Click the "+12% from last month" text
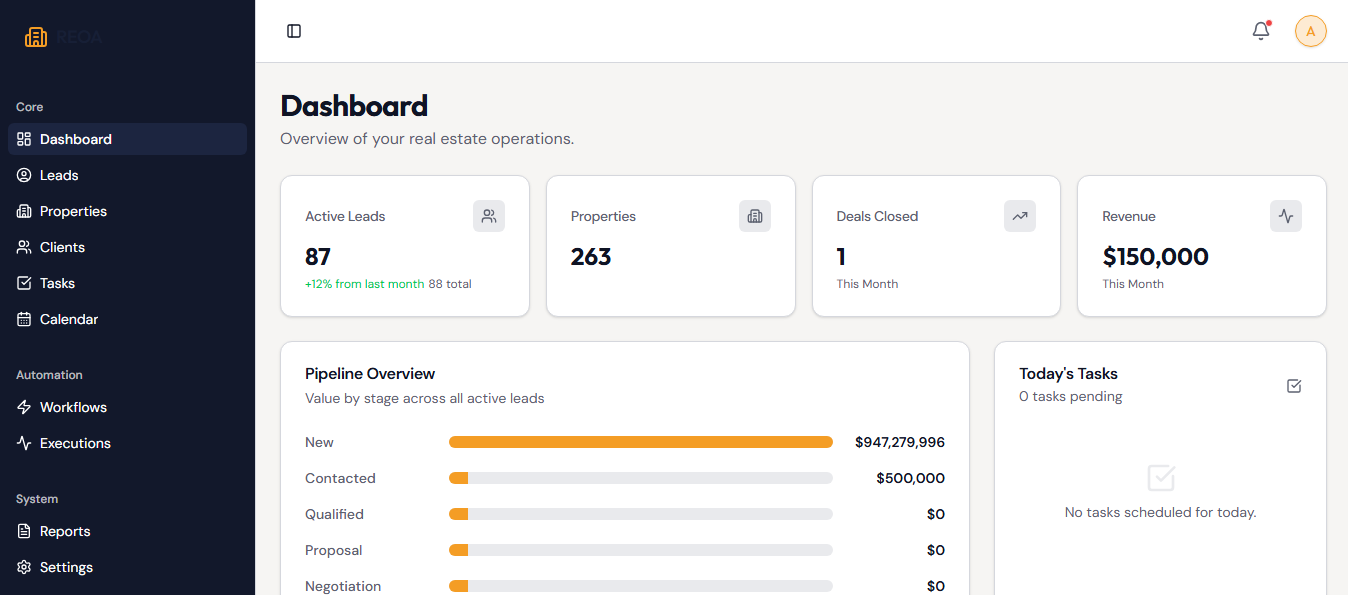 coord(365,284)
